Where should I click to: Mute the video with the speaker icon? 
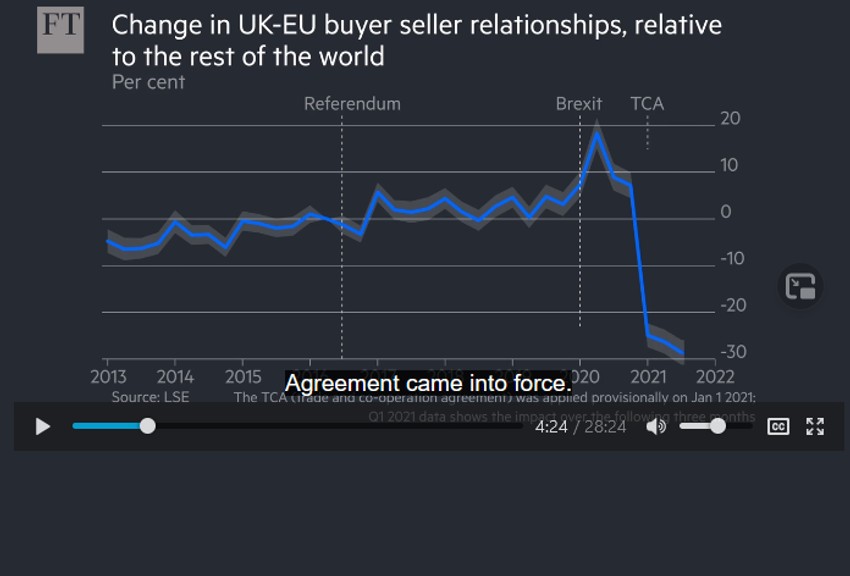[x=656, y=427]
